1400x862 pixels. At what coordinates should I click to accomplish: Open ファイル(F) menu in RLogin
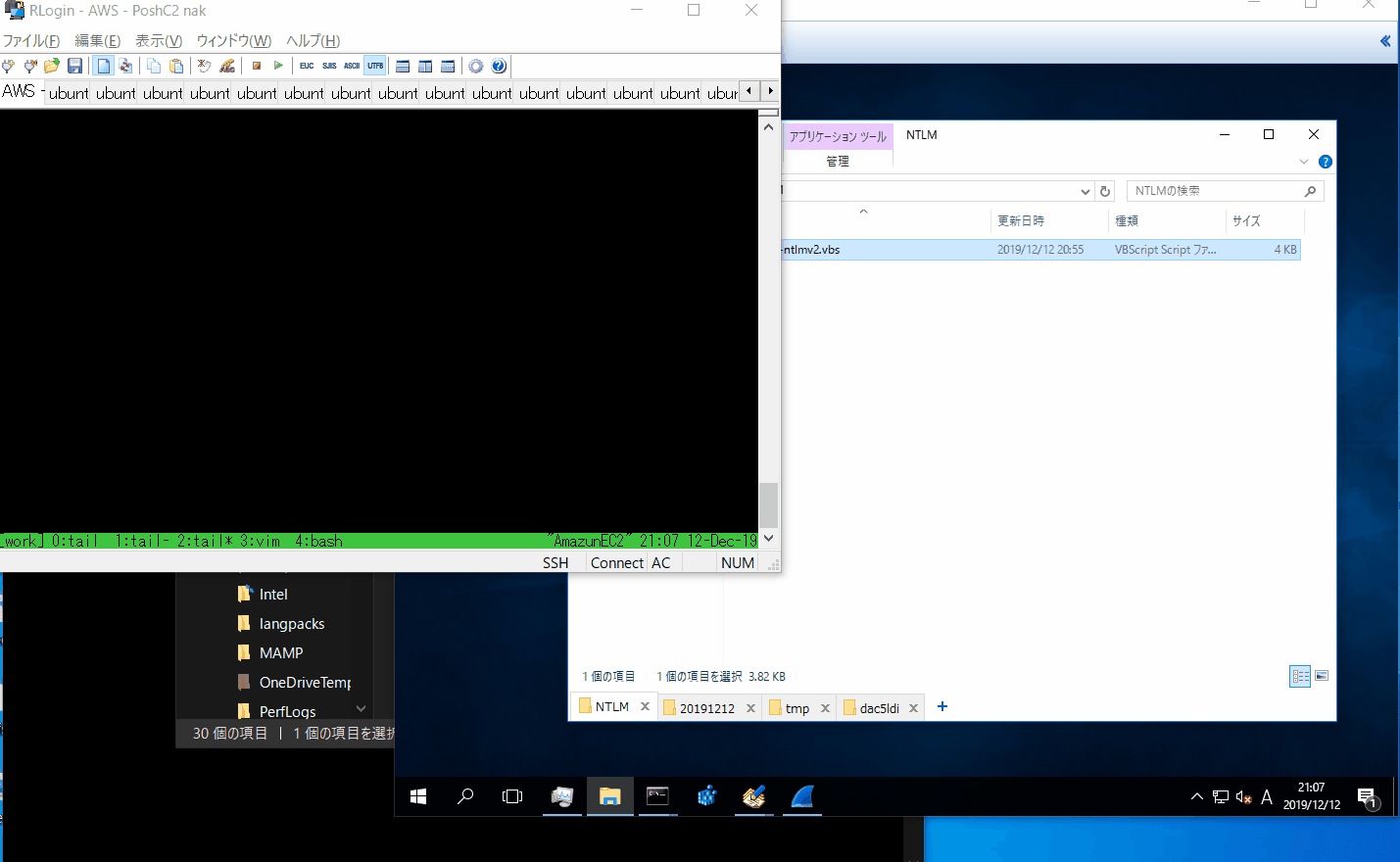click(x=31, y=41)
